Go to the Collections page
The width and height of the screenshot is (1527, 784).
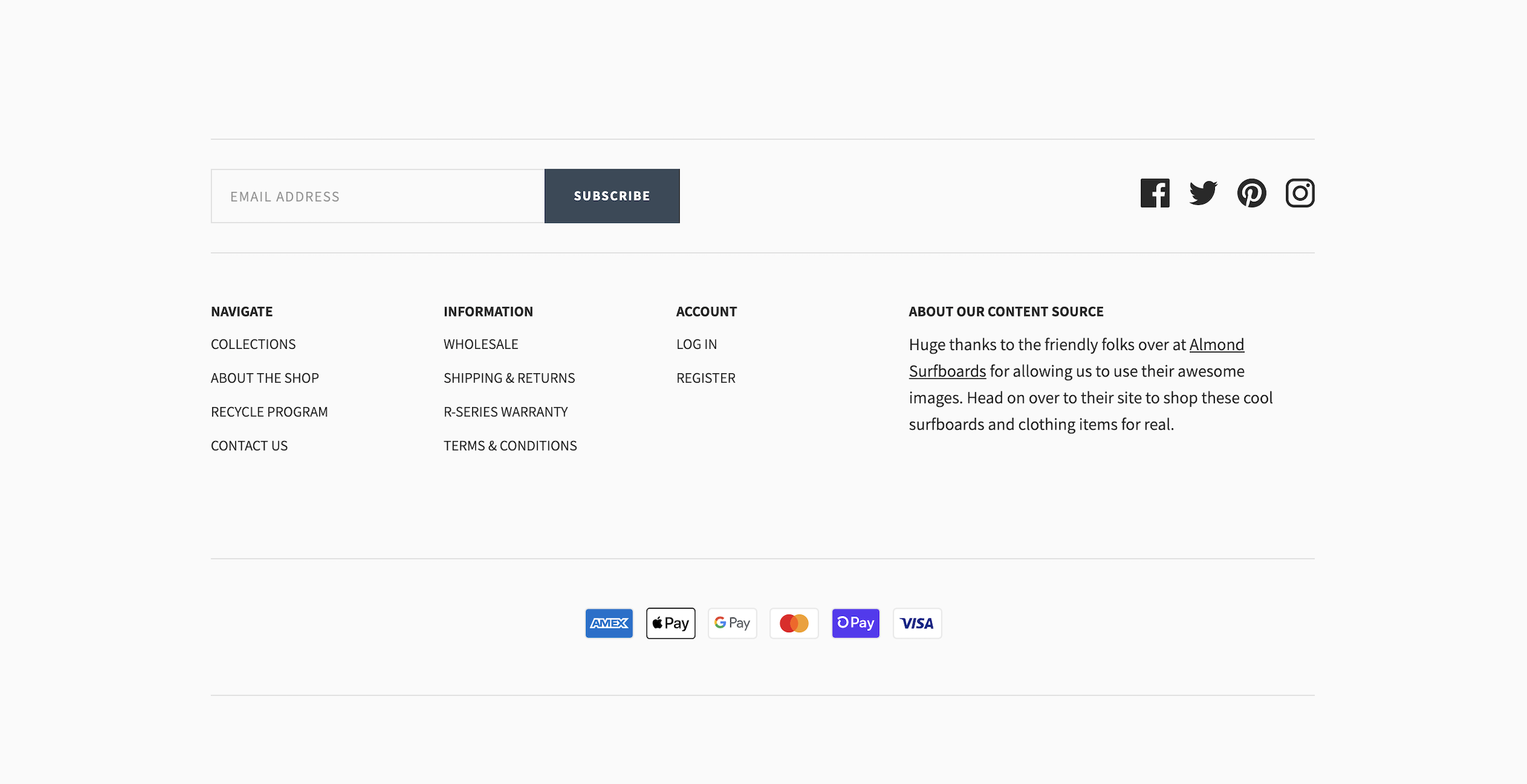253,344
